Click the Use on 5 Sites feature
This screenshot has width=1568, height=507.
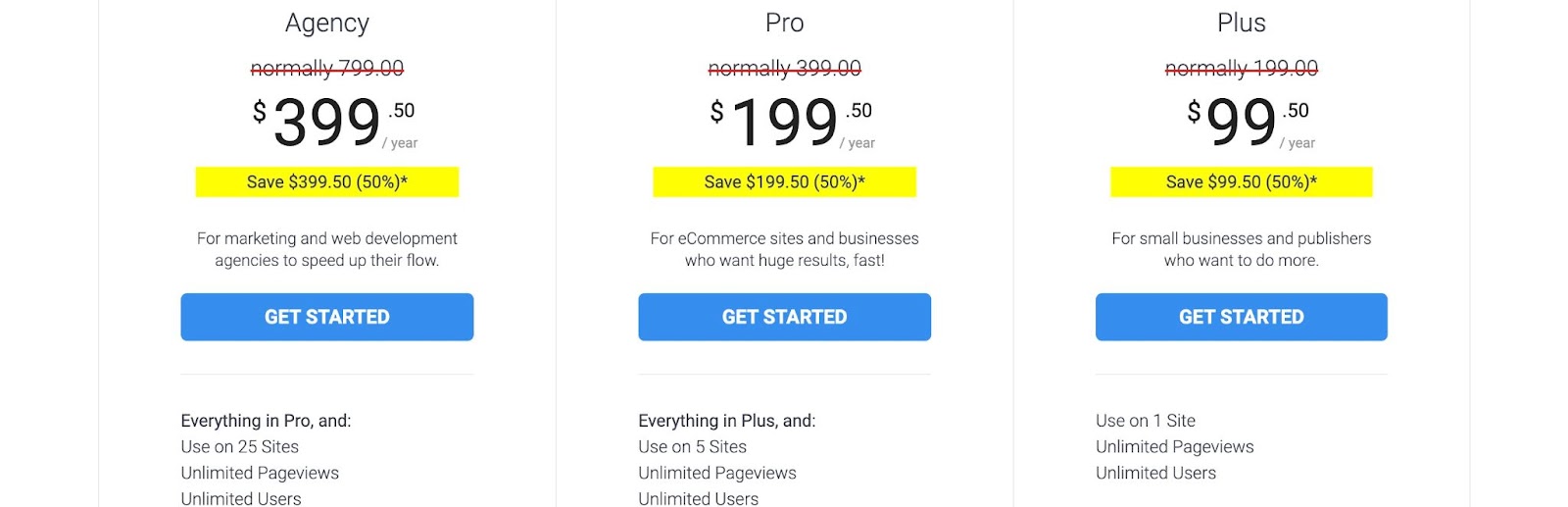(x=692, y=446)
